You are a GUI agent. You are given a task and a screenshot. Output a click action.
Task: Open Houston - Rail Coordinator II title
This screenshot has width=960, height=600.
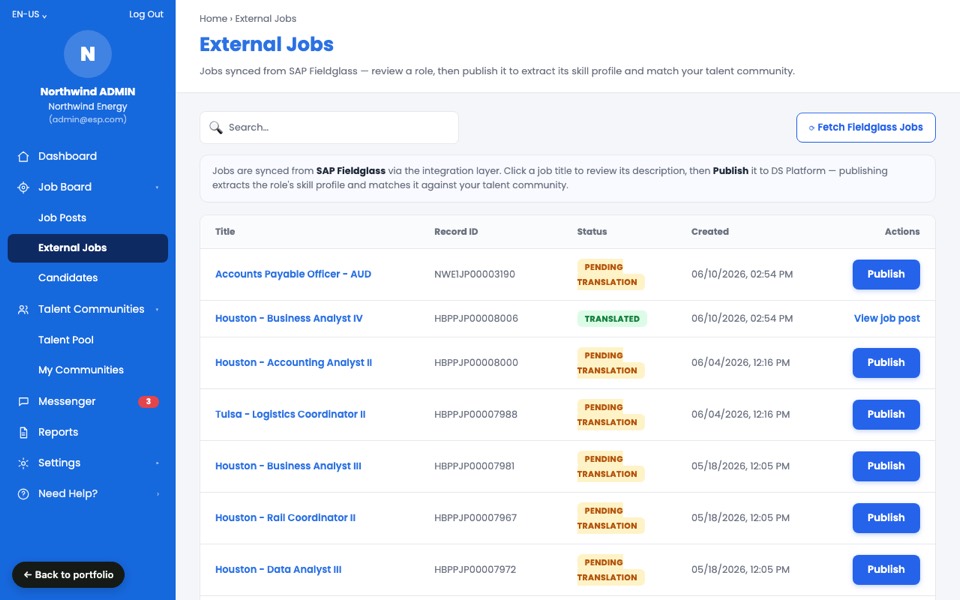(x=285, y=518)
